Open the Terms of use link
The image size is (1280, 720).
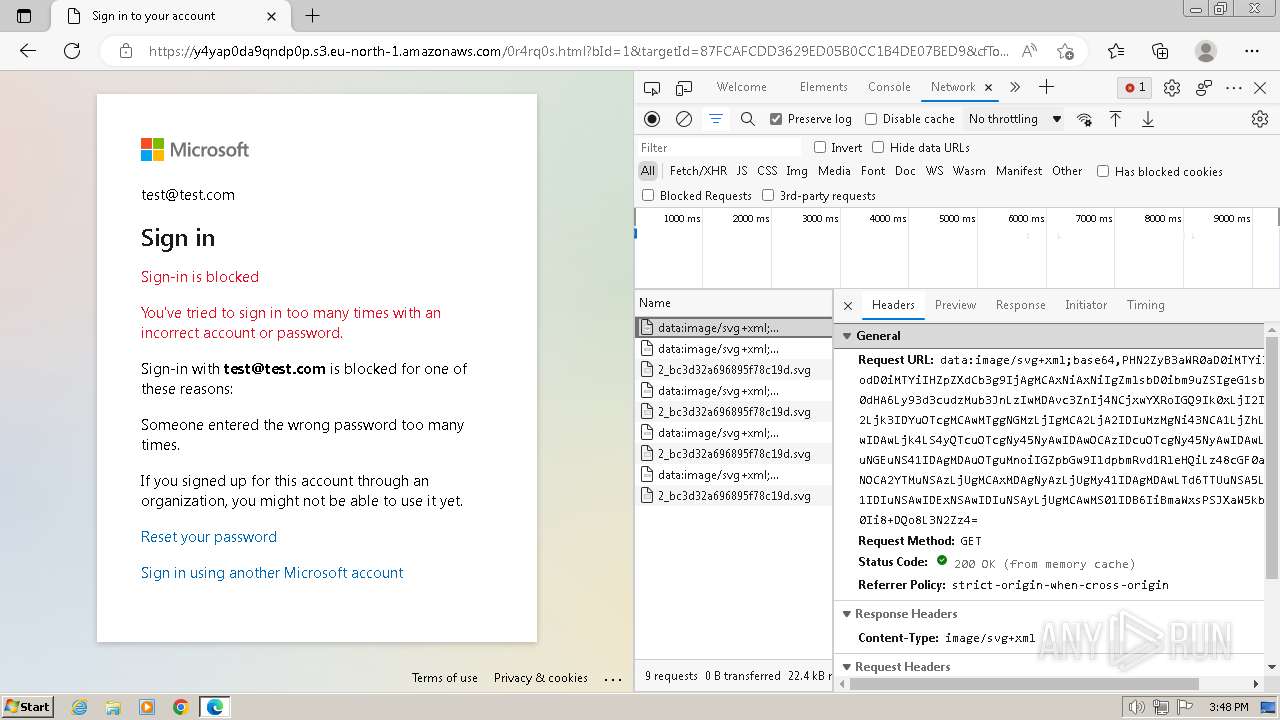[x=445, y=678]
